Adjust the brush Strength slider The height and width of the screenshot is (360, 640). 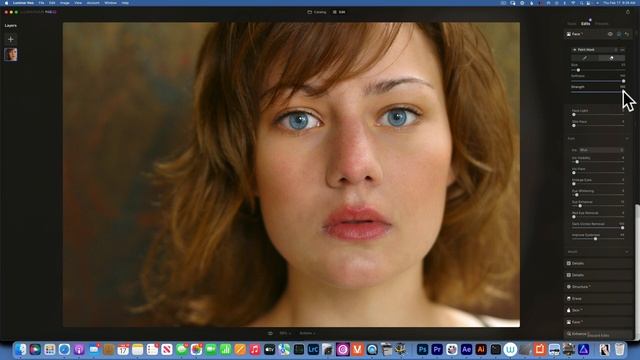(598, 92)
